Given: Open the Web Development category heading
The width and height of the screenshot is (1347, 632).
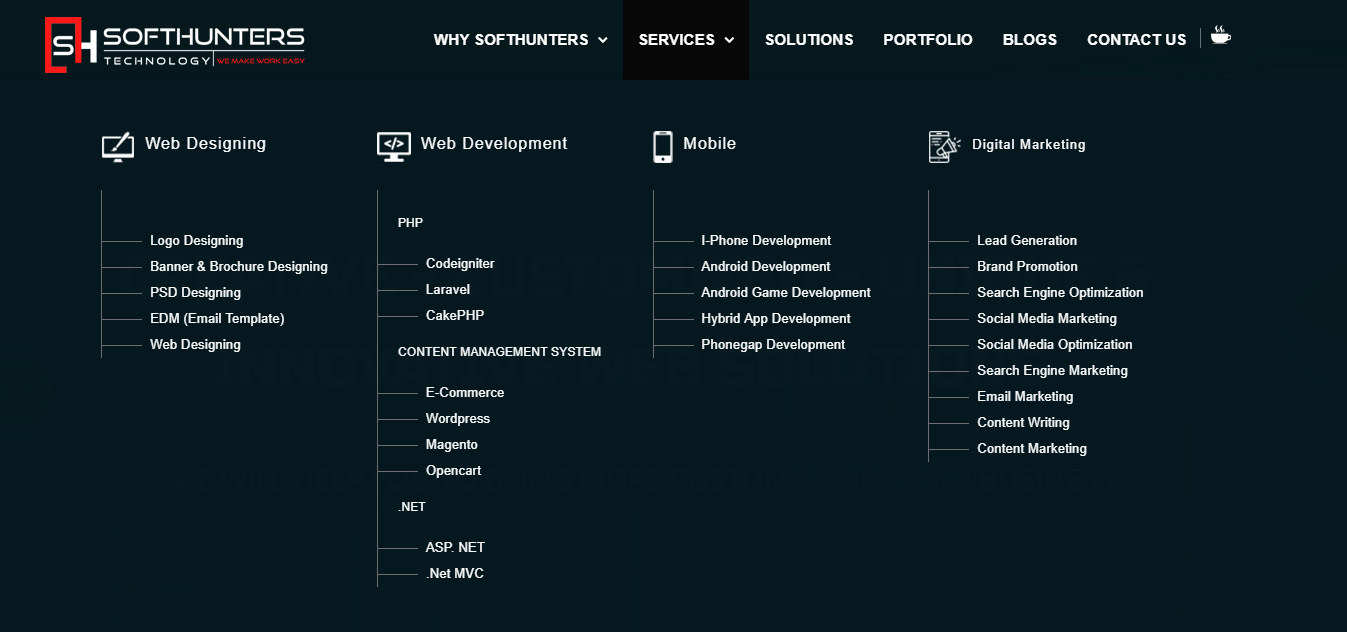Looking at the screenshot, I should [x=494, y=143].
